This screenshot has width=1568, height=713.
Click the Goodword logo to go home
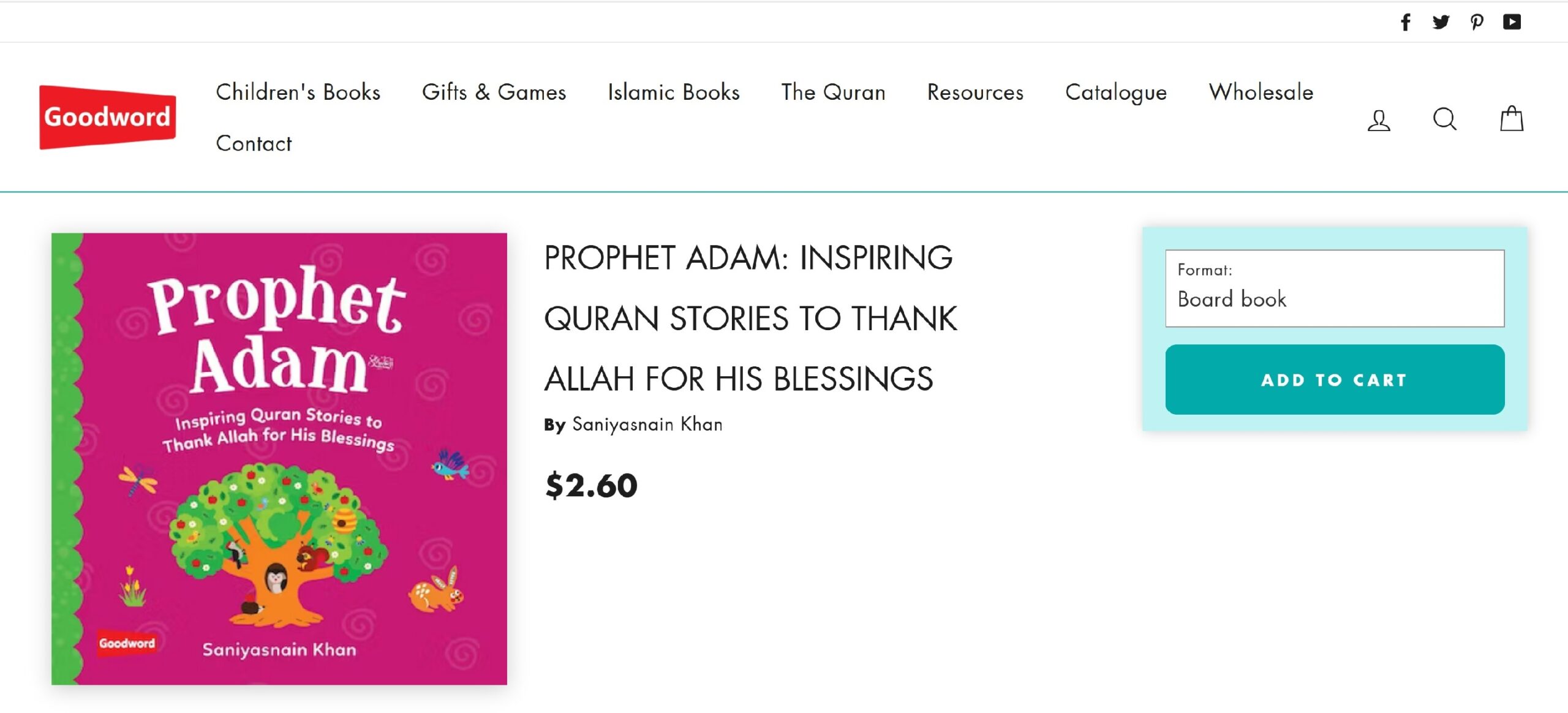click(108, 117)
